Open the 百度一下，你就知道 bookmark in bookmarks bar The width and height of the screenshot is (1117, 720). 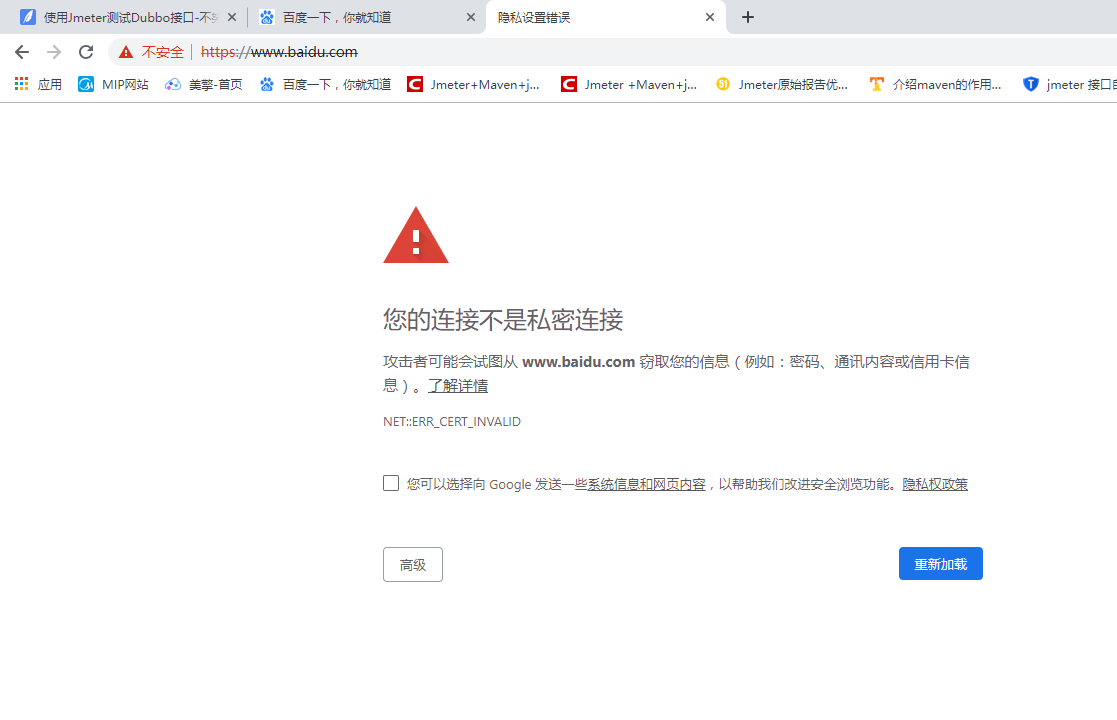click(325, 84)
